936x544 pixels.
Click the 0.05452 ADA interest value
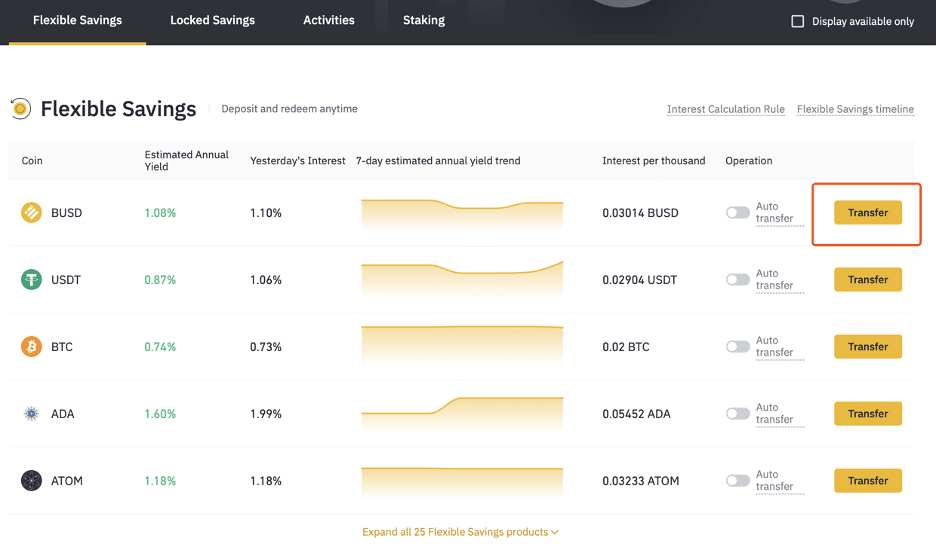(636, 413)
